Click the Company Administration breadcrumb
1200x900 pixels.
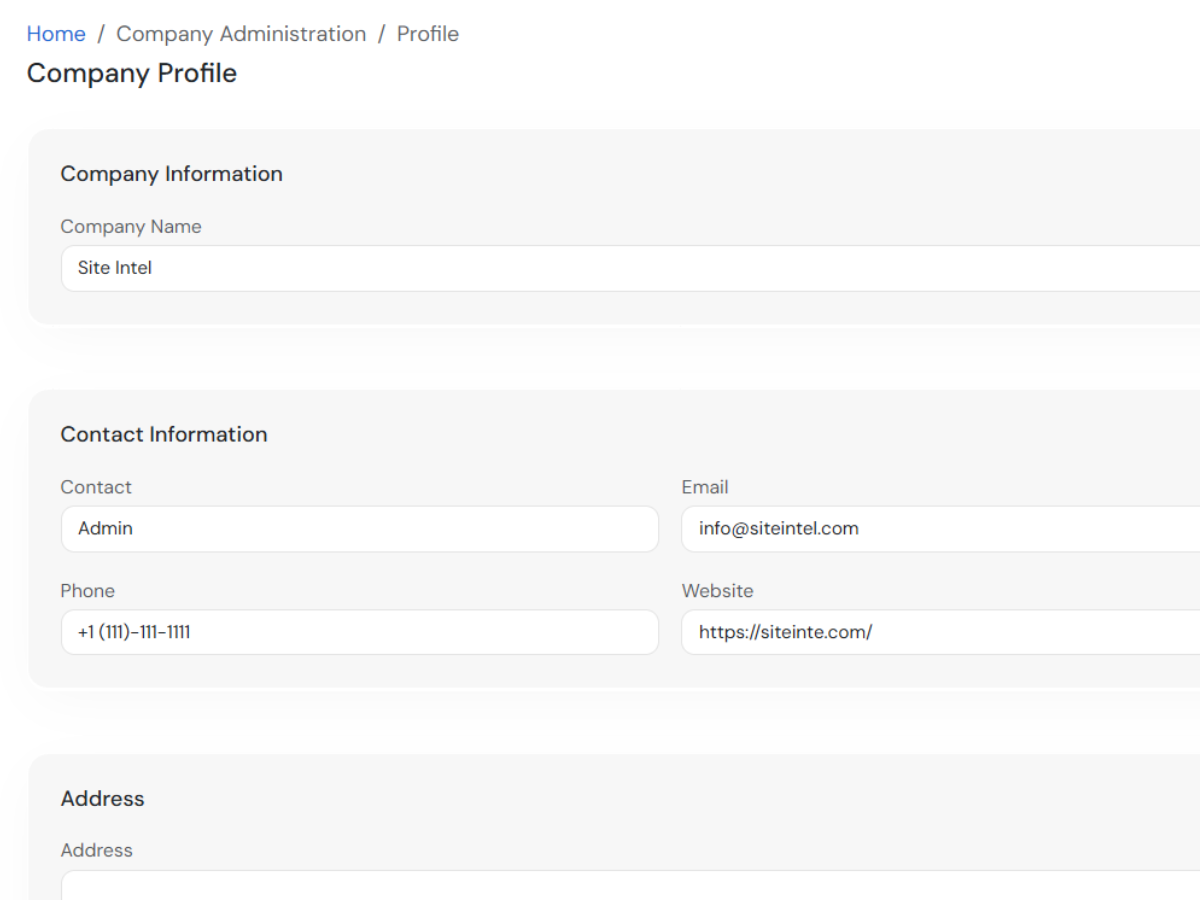[x=241, y=34]
